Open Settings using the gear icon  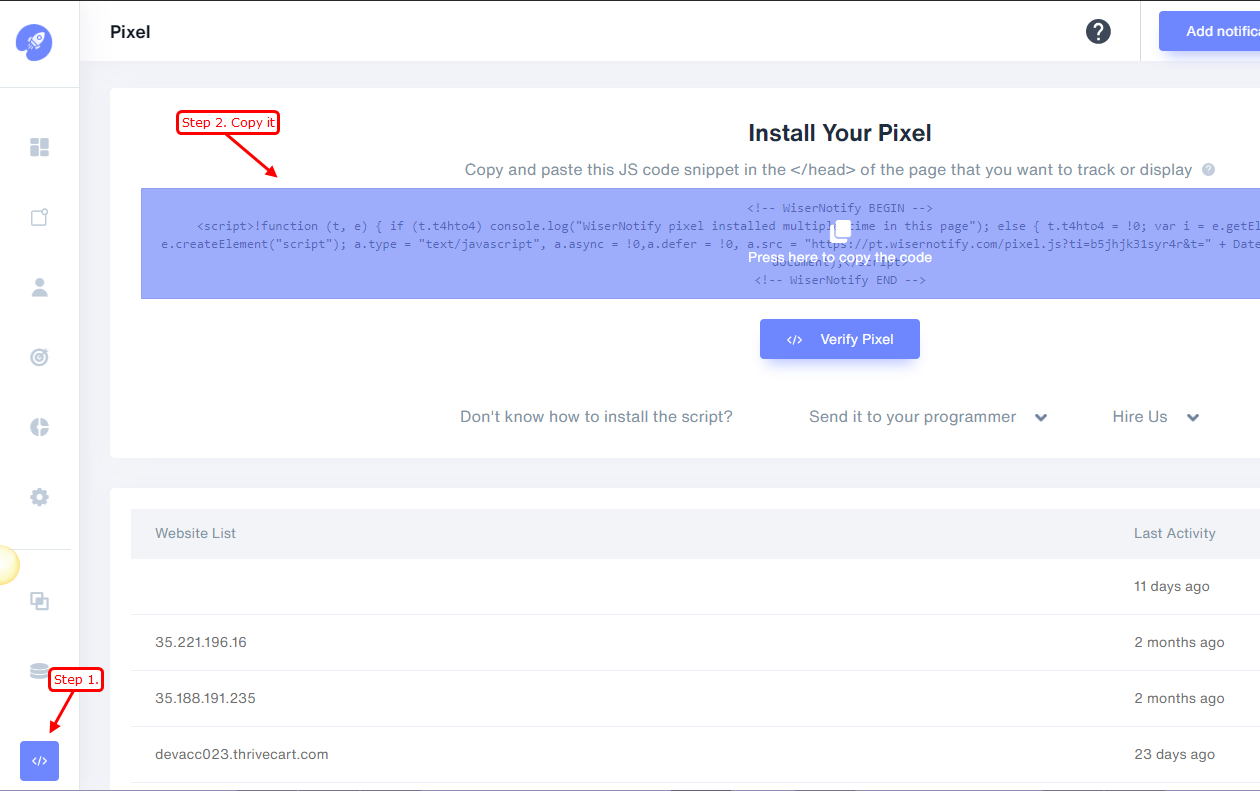[x=40, y=497]
